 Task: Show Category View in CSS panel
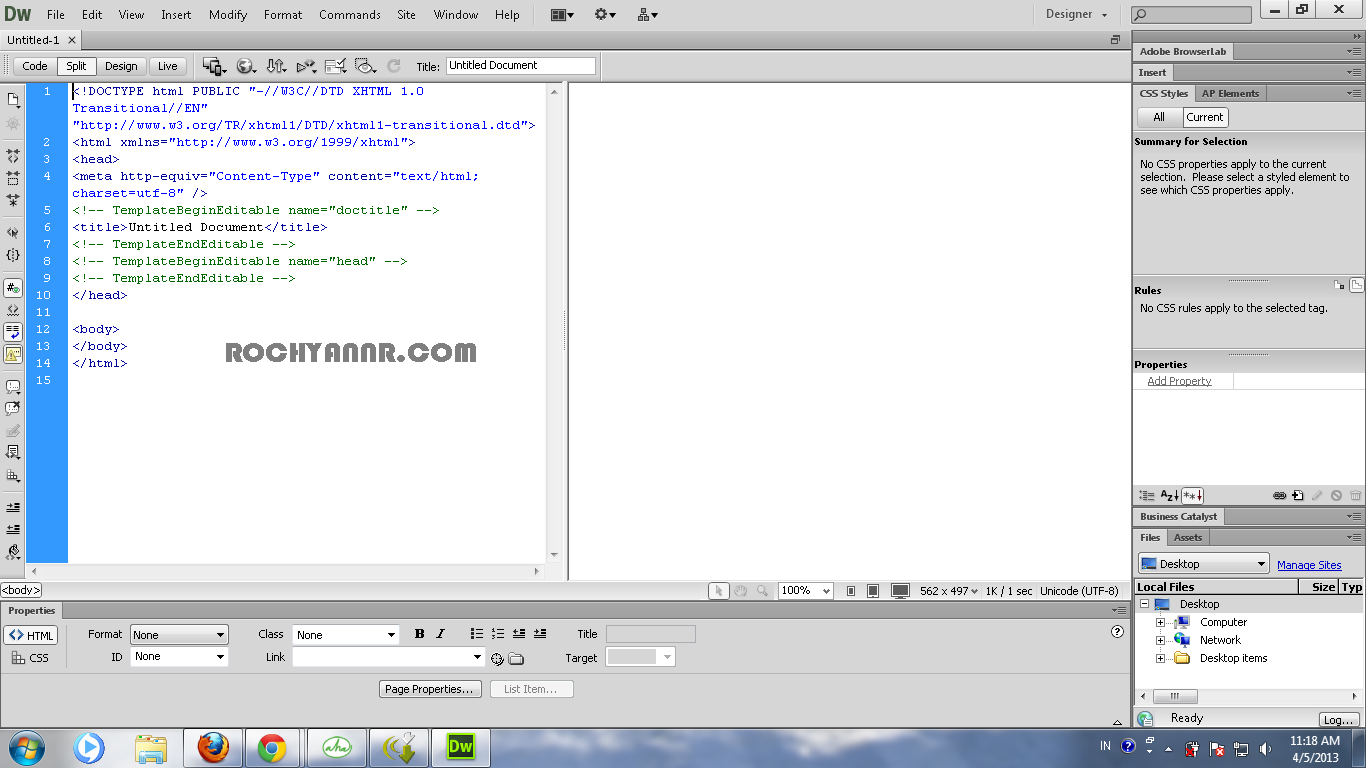pyautogui.click(x=1146, y=496)
